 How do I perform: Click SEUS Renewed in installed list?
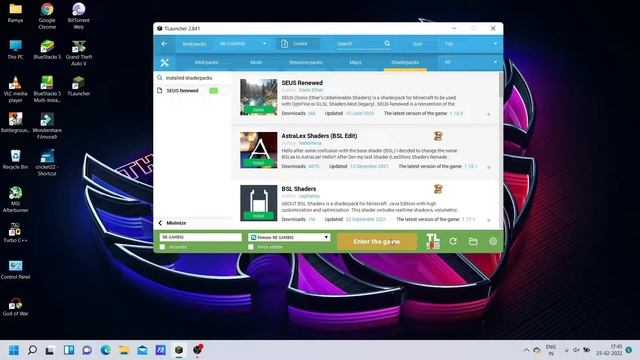182,90
